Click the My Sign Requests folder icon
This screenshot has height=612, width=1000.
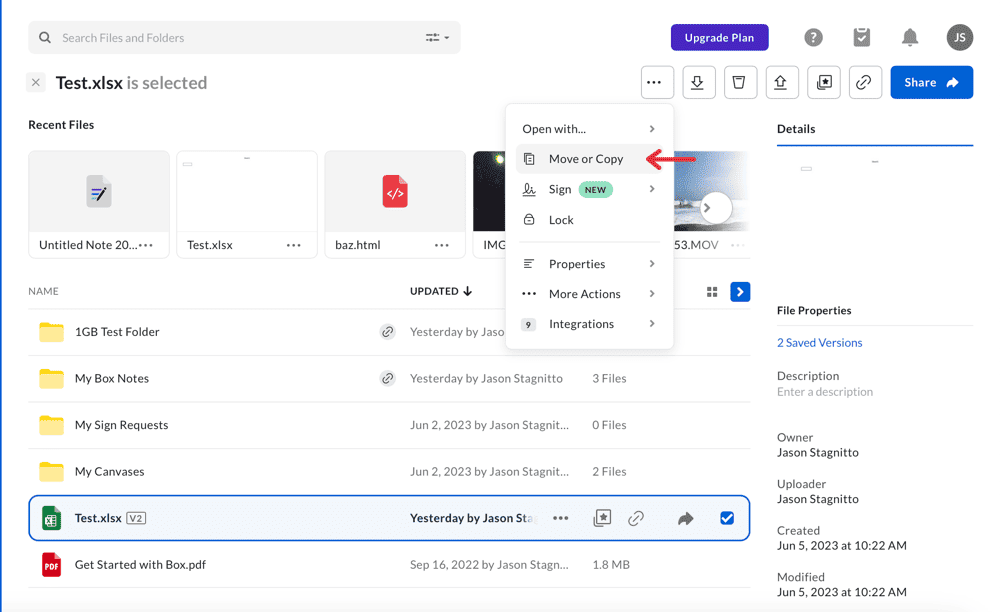pos(51,425)
